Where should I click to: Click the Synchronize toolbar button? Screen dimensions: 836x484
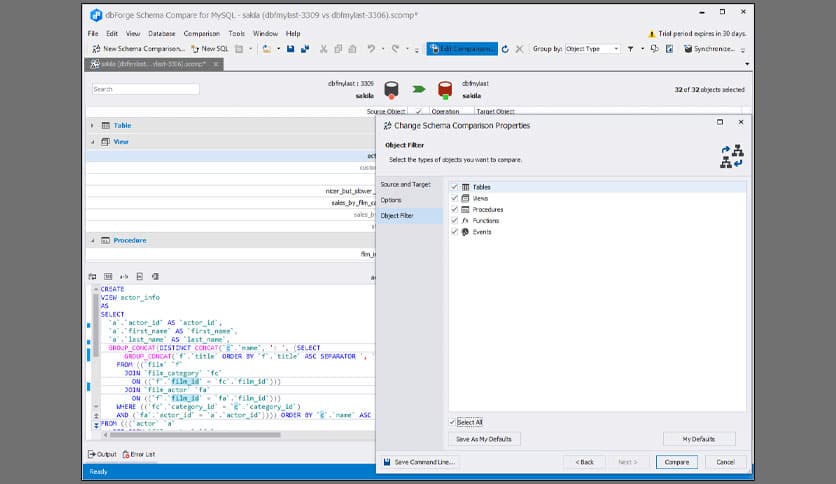coord(709,49)
